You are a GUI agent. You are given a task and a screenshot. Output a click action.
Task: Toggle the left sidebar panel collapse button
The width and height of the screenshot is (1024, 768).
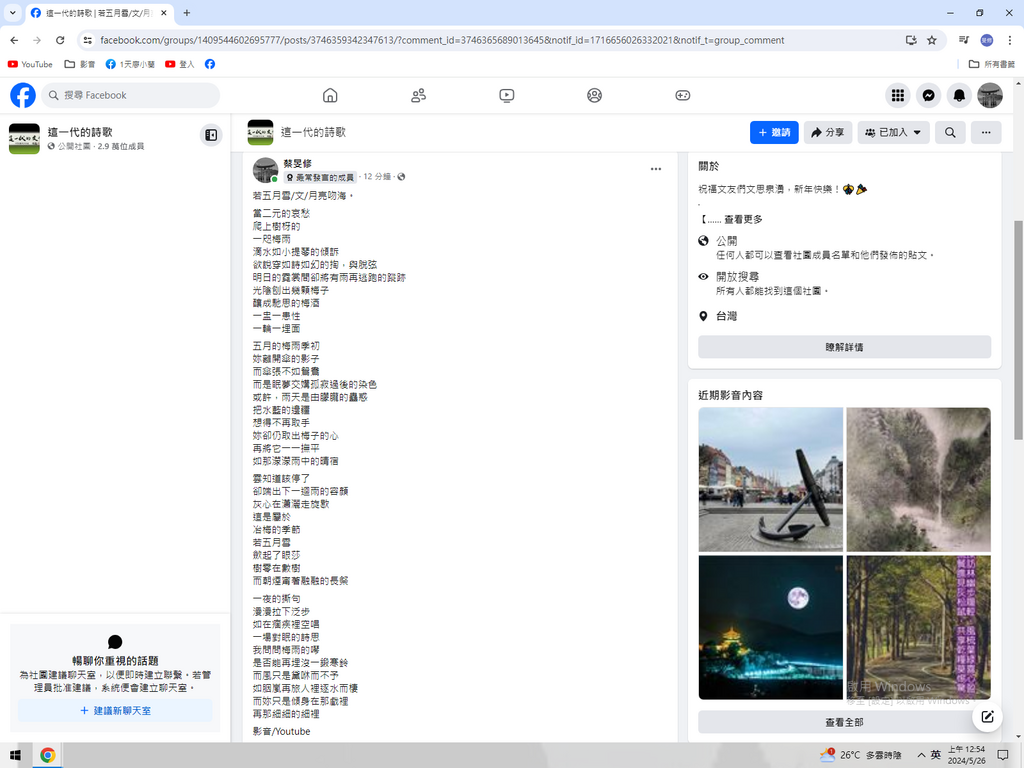pos(211,135)
